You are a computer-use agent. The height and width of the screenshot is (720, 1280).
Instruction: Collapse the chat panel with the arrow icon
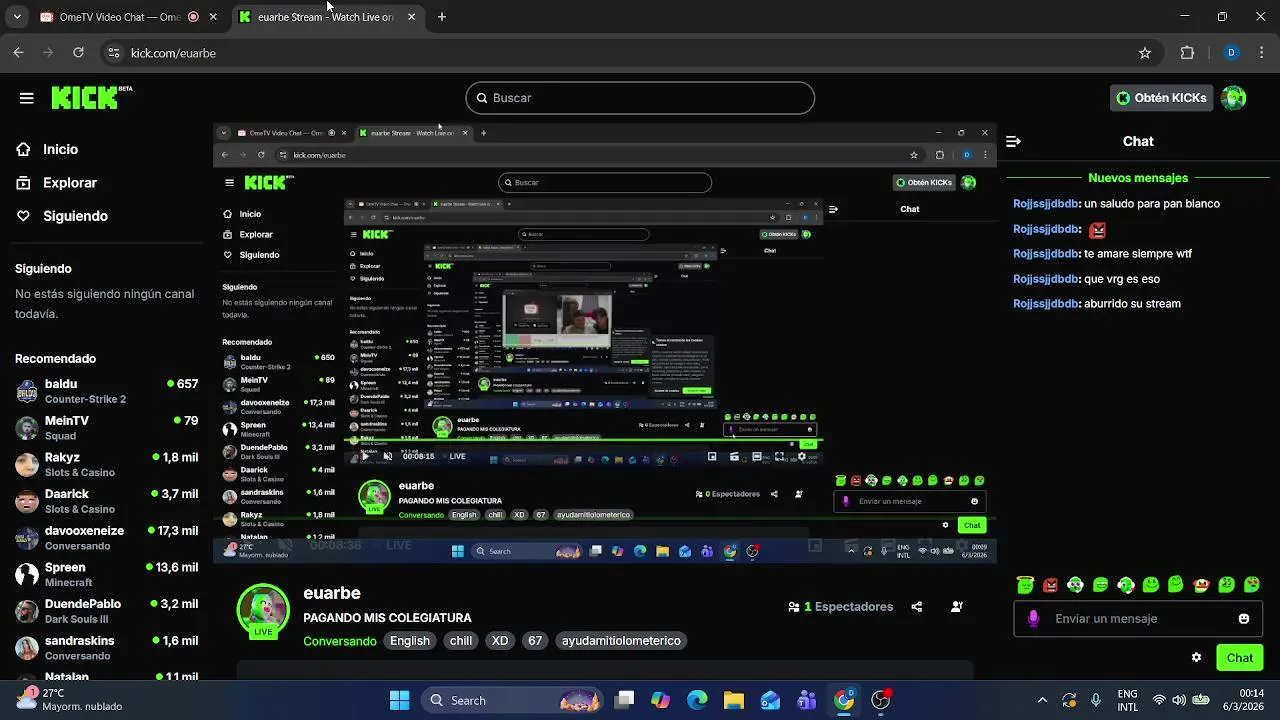pos(1013,142)
